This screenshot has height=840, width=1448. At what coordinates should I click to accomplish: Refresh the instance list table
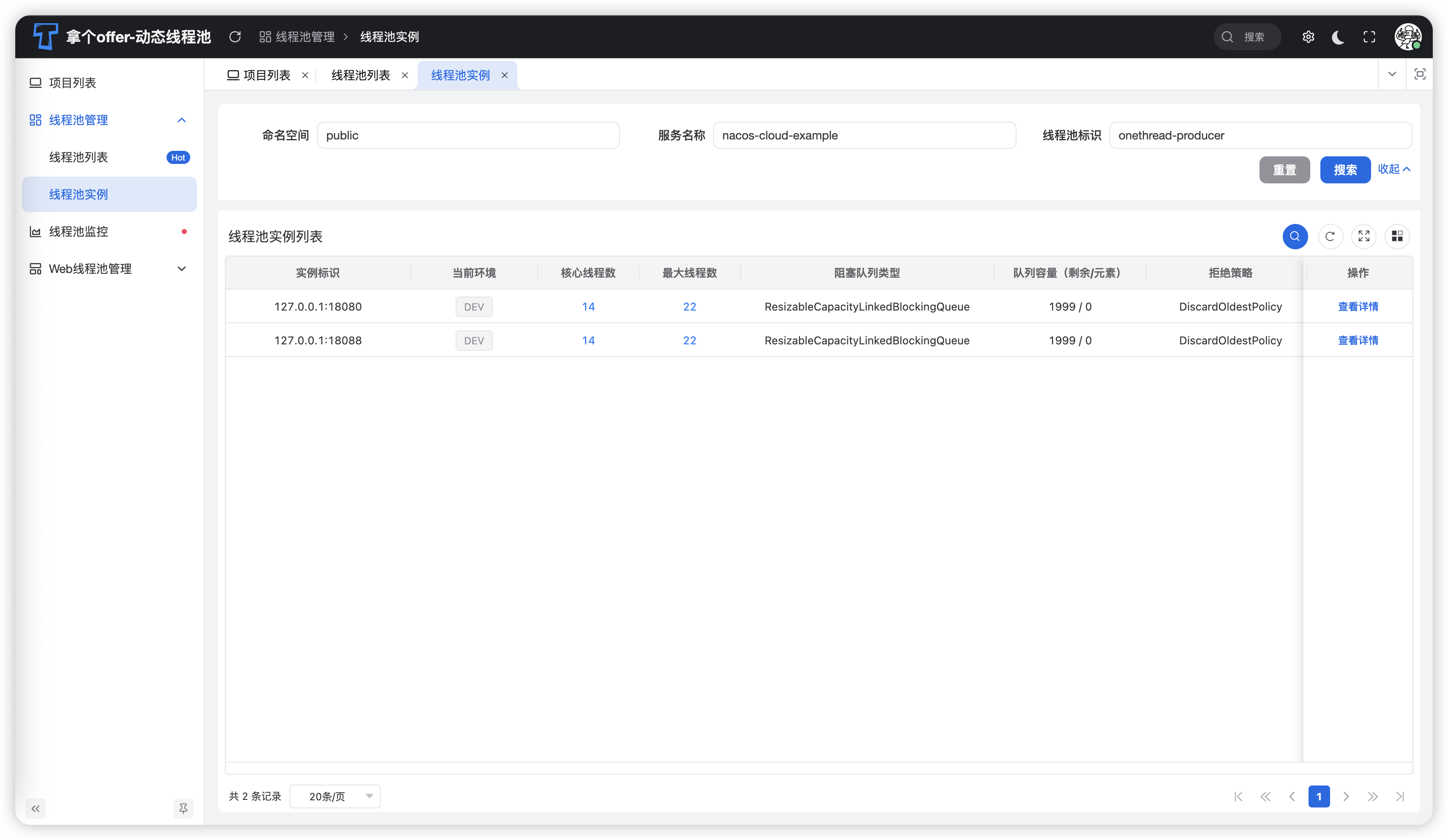tap(1330, 236)
